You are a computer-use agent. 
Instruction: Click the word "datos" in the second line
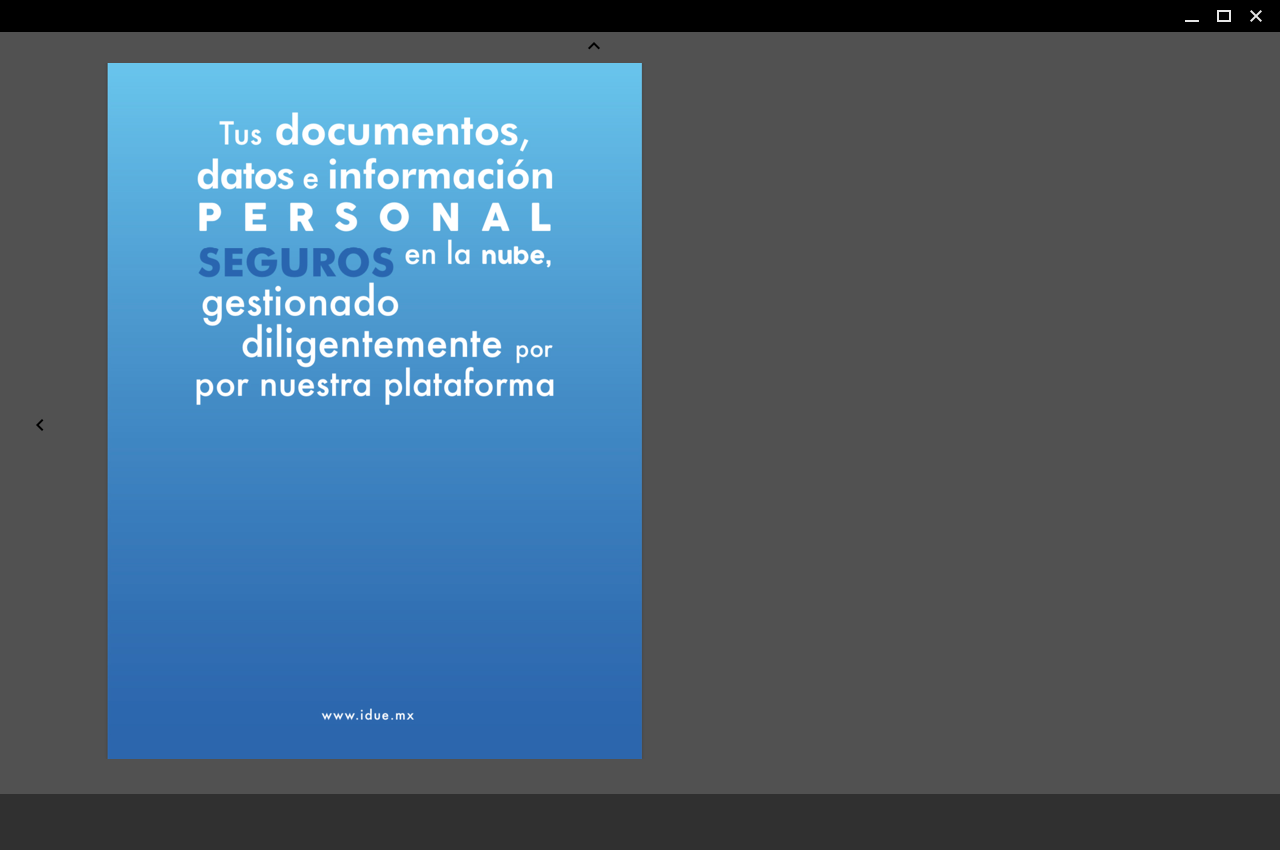(245, 176)
